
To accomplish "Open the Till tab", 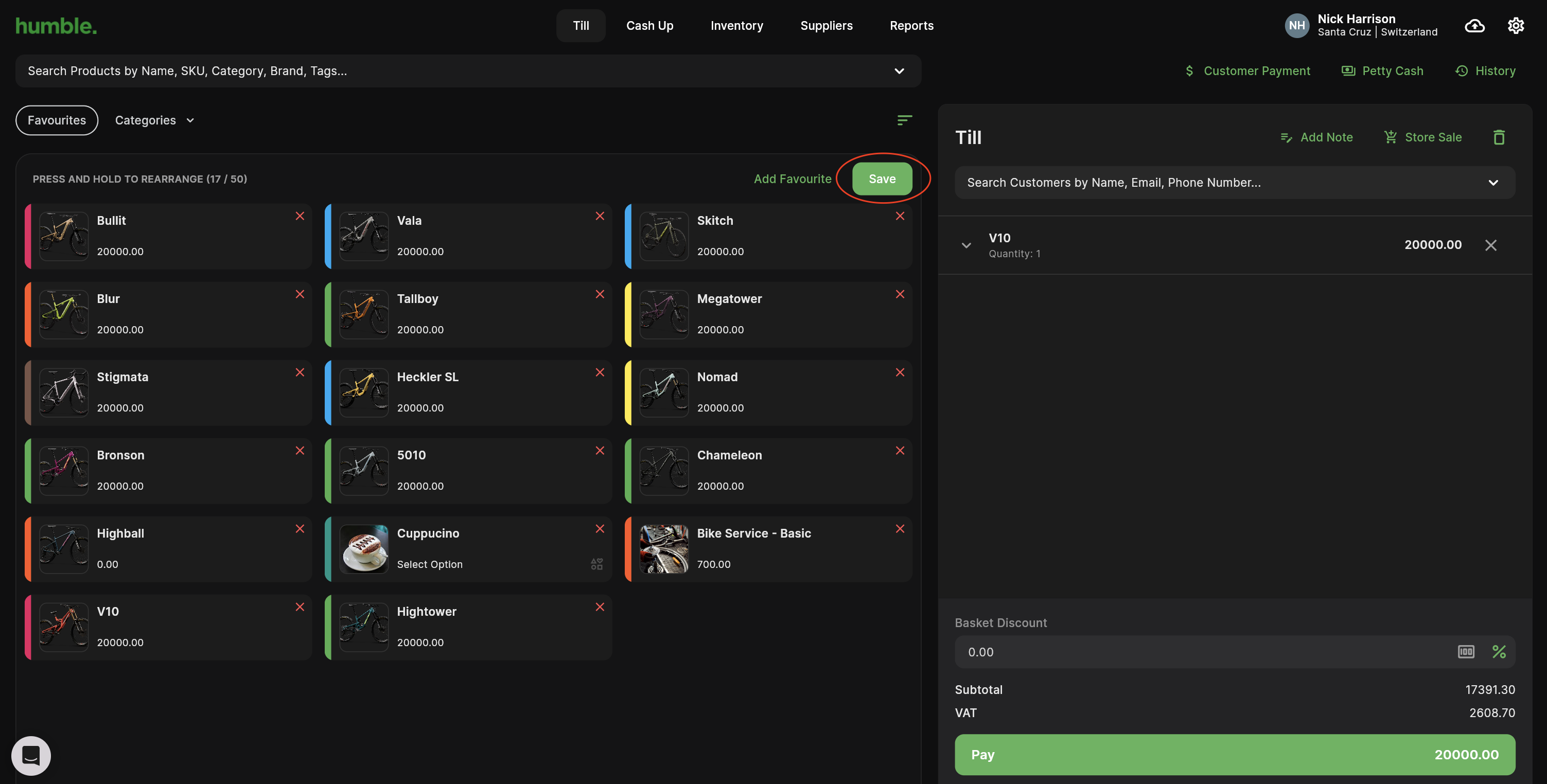I will (x=581, y=26).
